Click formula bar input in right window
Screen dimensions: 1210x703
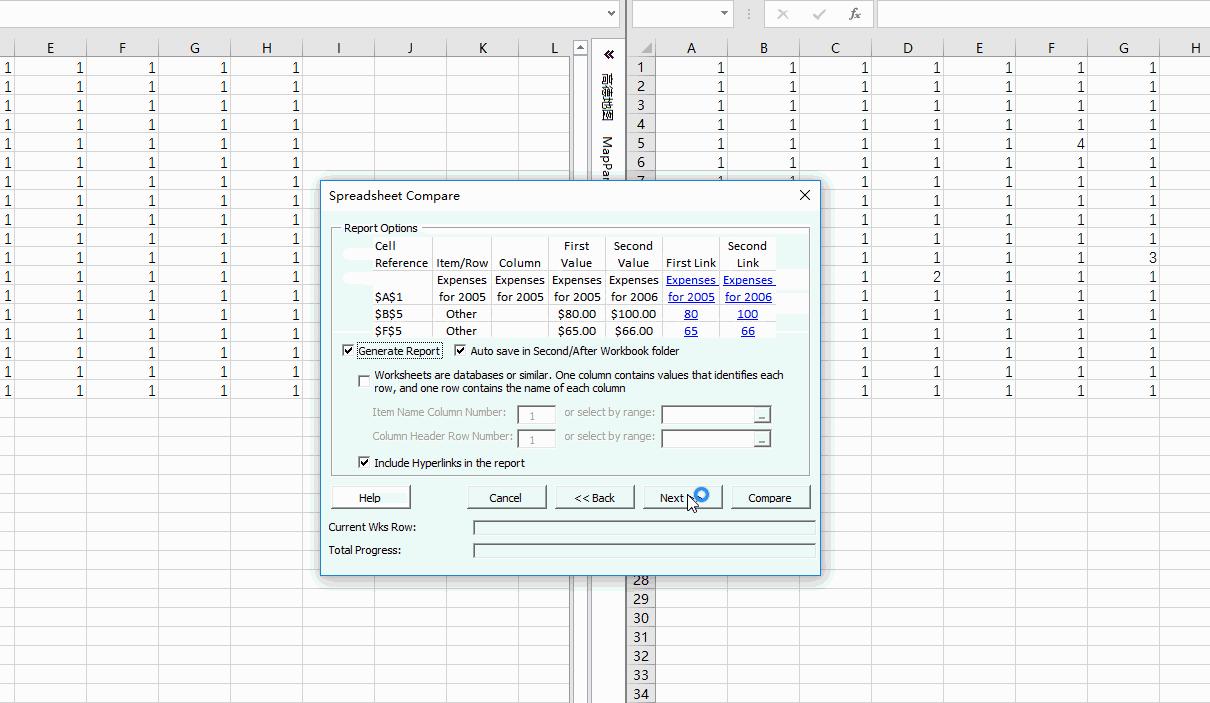(1042, 14)
